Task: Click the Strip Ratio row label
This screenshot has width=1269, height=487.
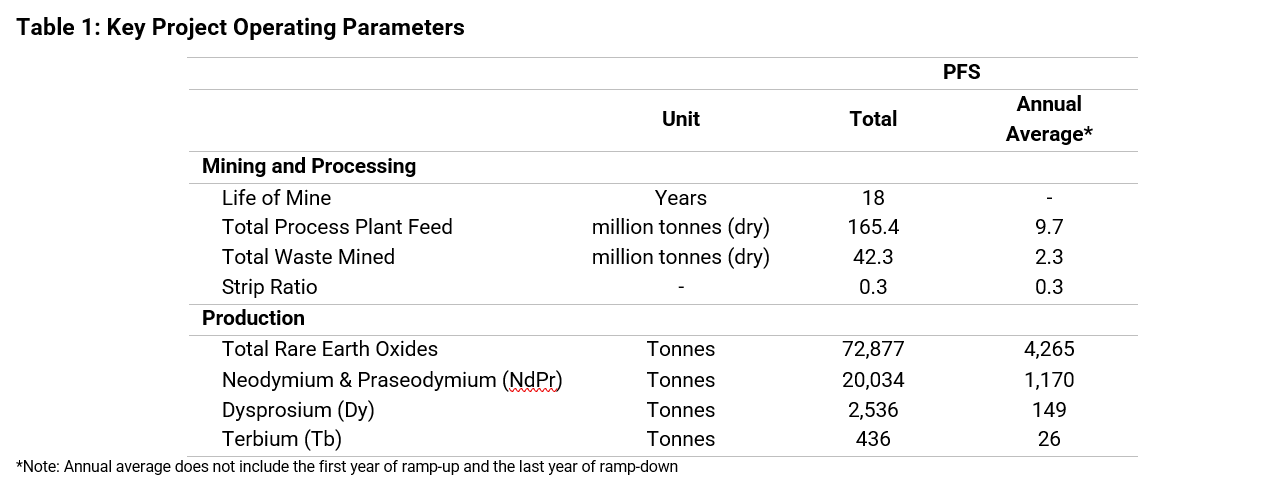Action: pos(269,287)
